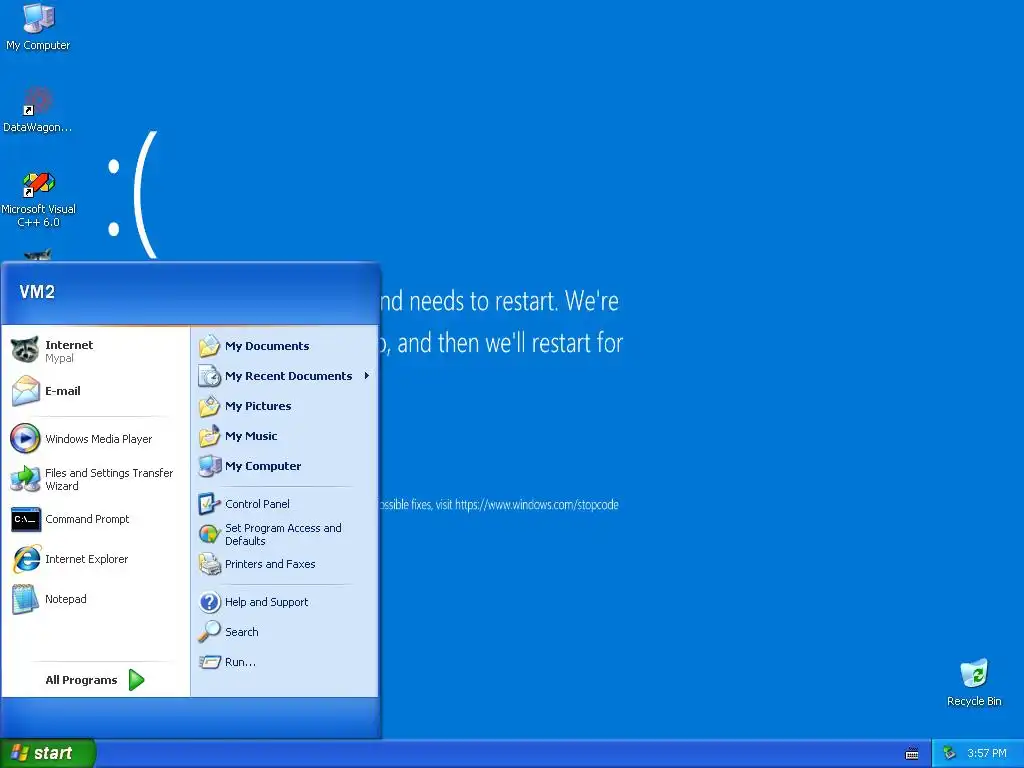This screenshot has height=768, width=1024.
Task: Click the Notepad icon
Action: [x=25, y=599]
